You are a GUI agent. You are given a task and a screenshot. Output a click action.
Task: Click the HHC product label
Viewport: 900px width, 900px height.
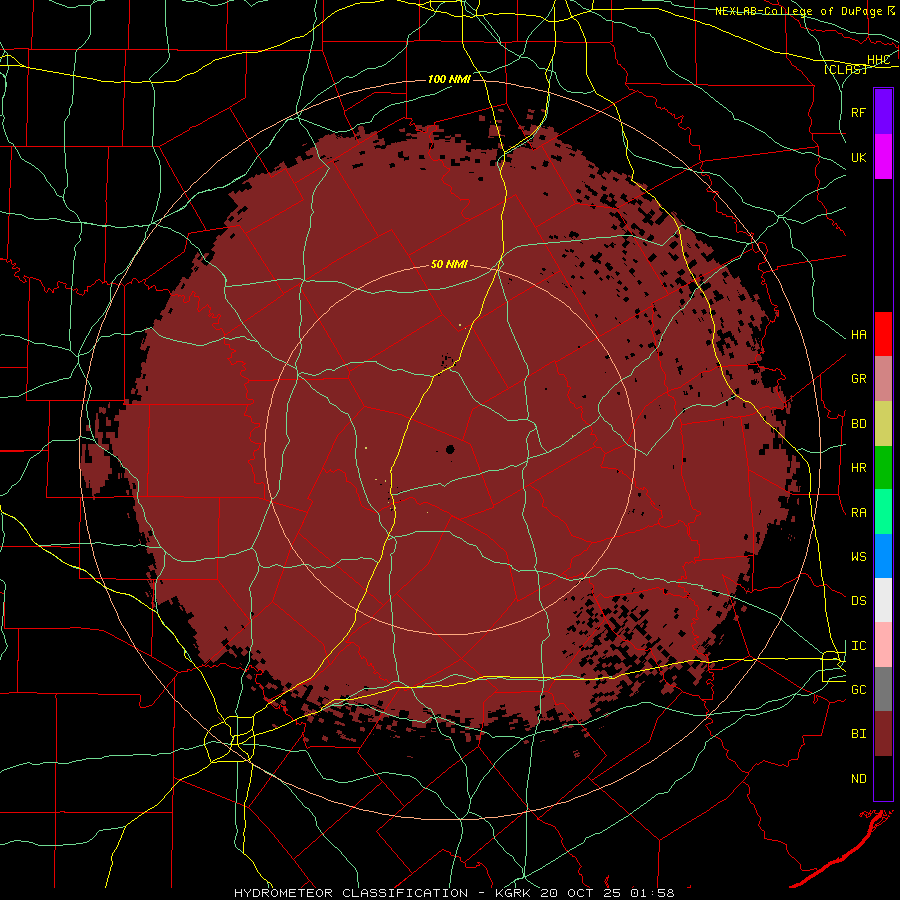[878, 60]
